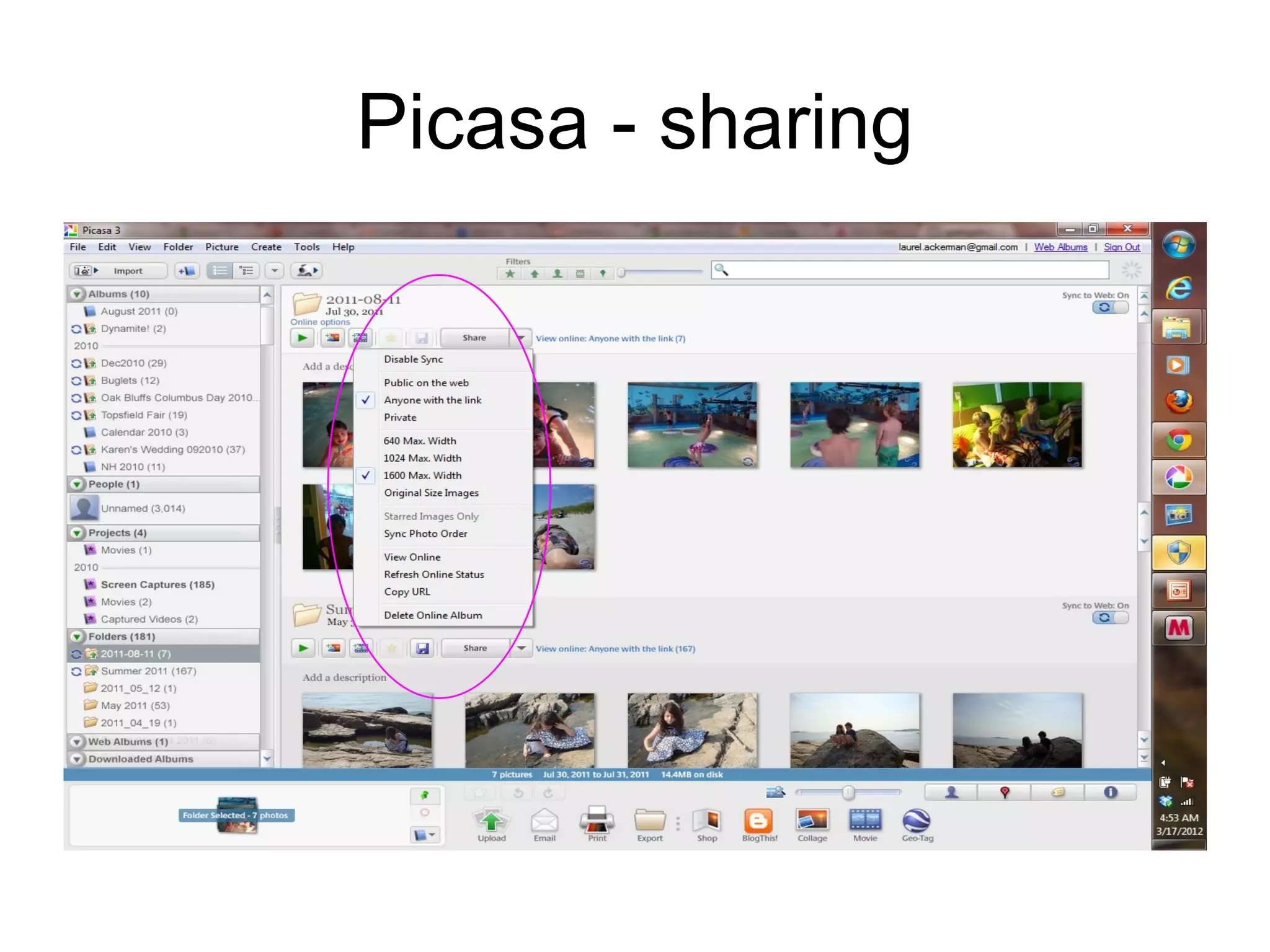
Task: Open Google Chrome from the taskbar
Action: tap(1179, 441)
